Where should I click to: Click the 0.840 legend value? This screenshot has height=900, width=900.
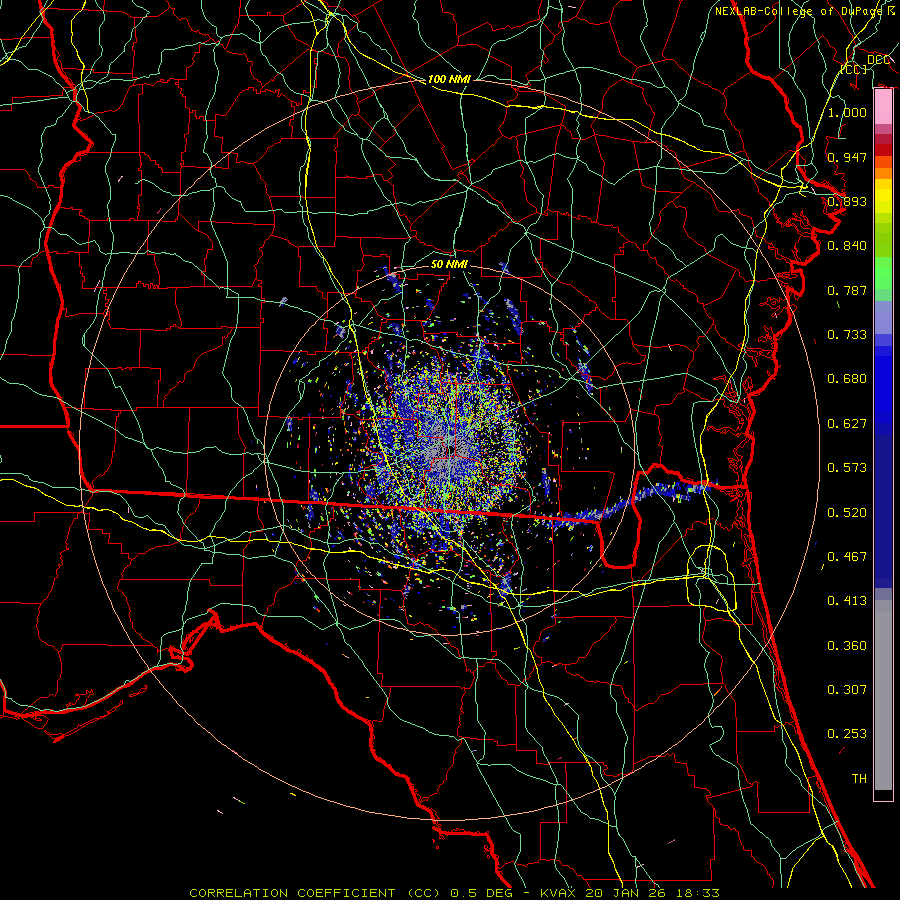point(847,246)
